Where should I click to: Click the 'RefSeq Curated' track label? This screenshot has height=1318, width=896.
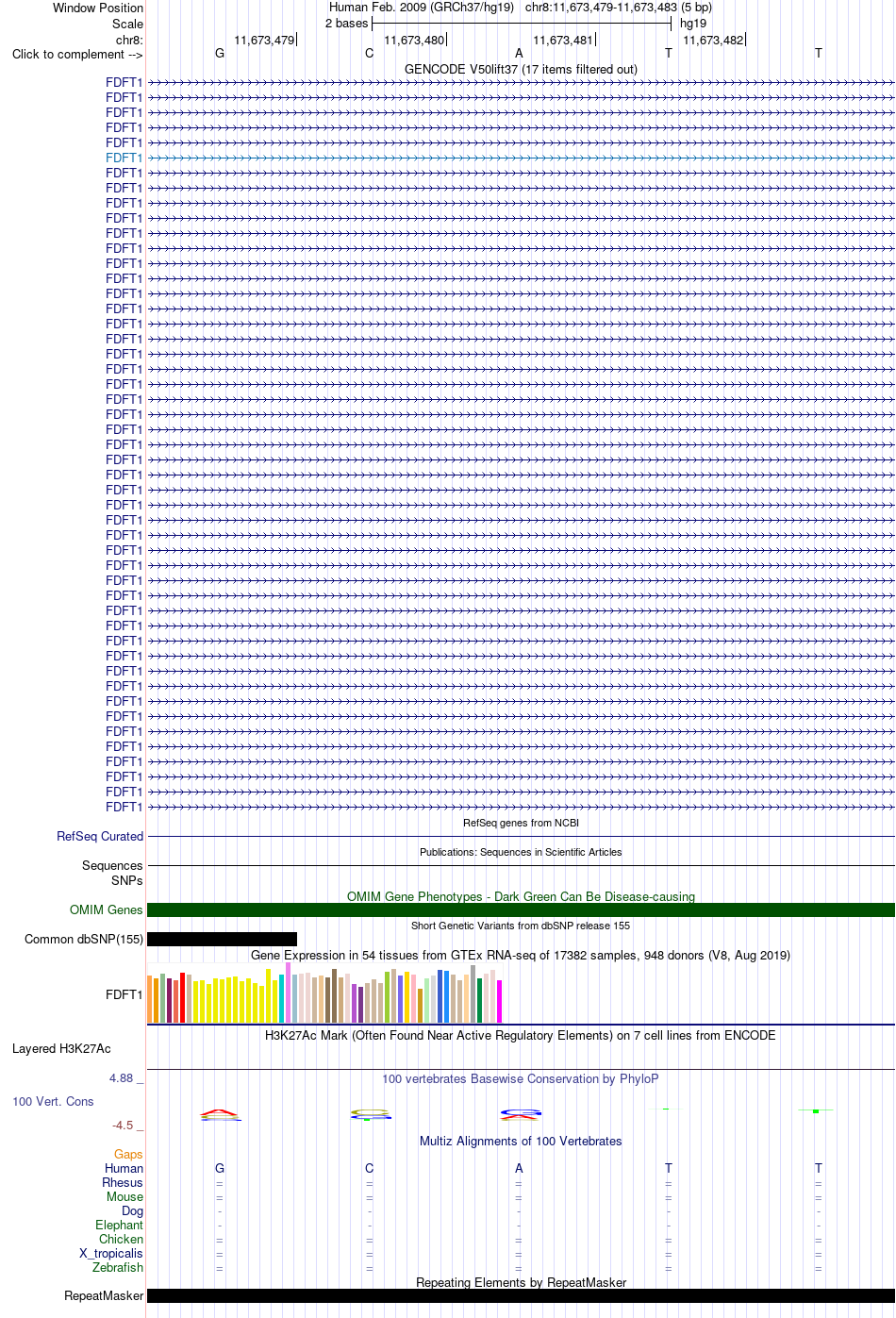[100, 836]
